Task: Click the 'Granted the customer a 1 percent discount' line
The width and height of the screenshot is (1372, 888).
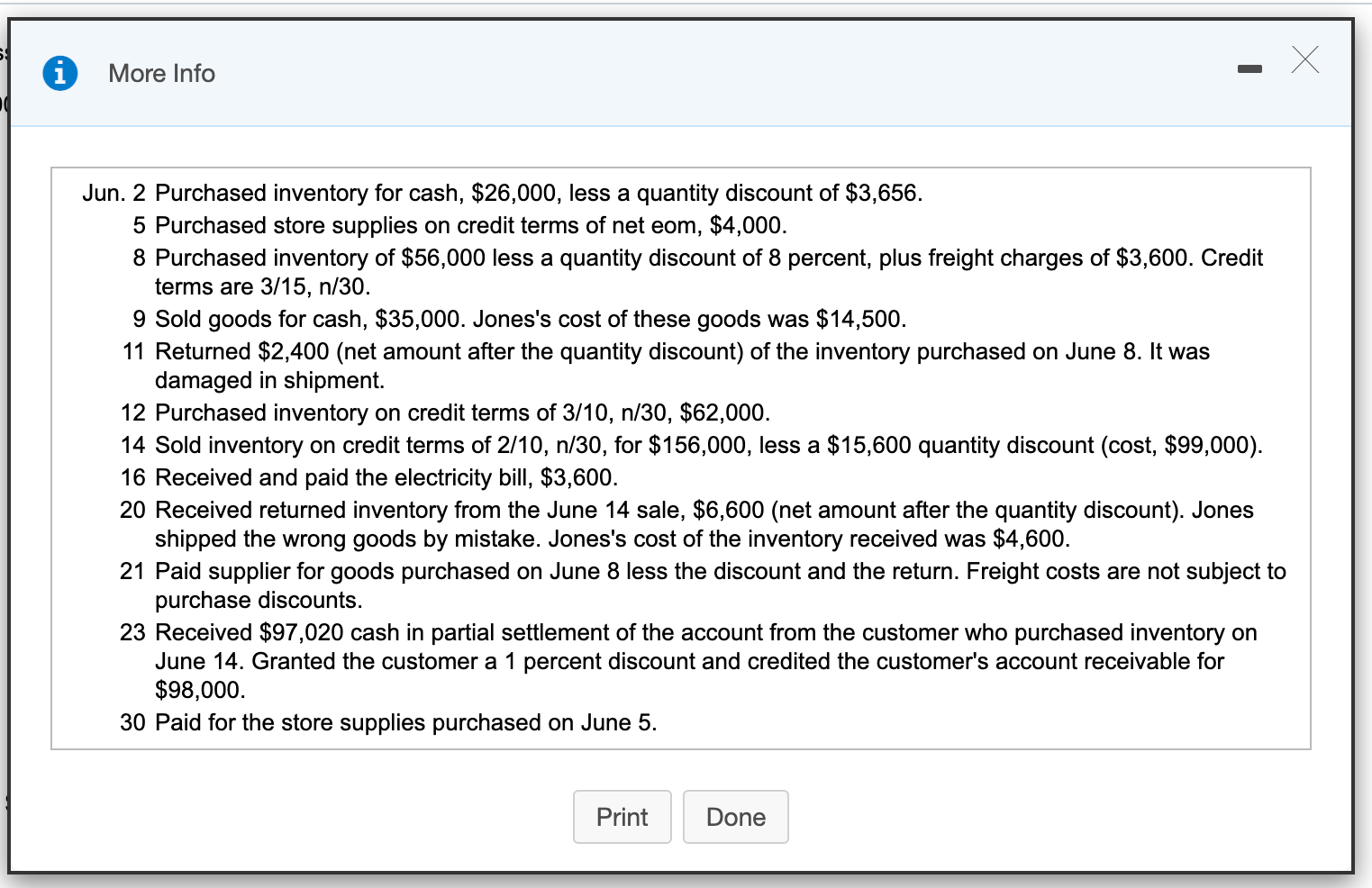Action: (x=690, y=661)
